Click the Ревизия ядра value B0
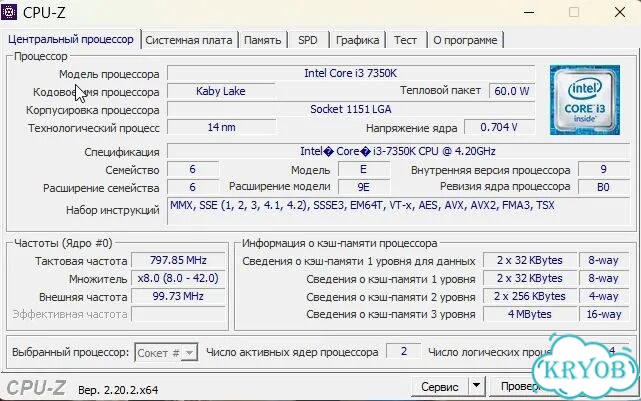 tap(604, 187)
